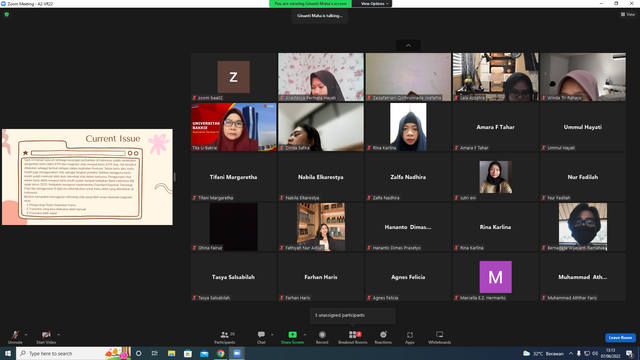Open Cortana circle icon on taskbar
Screen dimensions: 640x360
tap(139, 353)
